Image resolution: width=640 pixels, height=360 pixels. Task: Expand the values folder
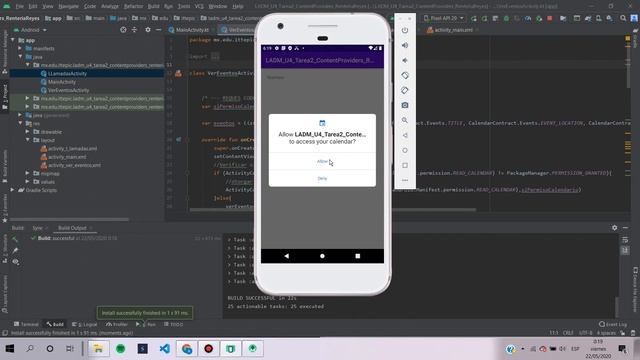coord(27,182)
